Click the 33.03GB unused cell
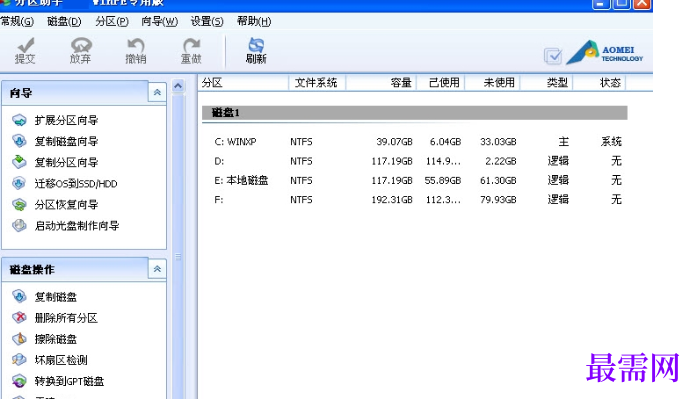The width and height of the screenshot is (698, 399). tap(498, 142)
